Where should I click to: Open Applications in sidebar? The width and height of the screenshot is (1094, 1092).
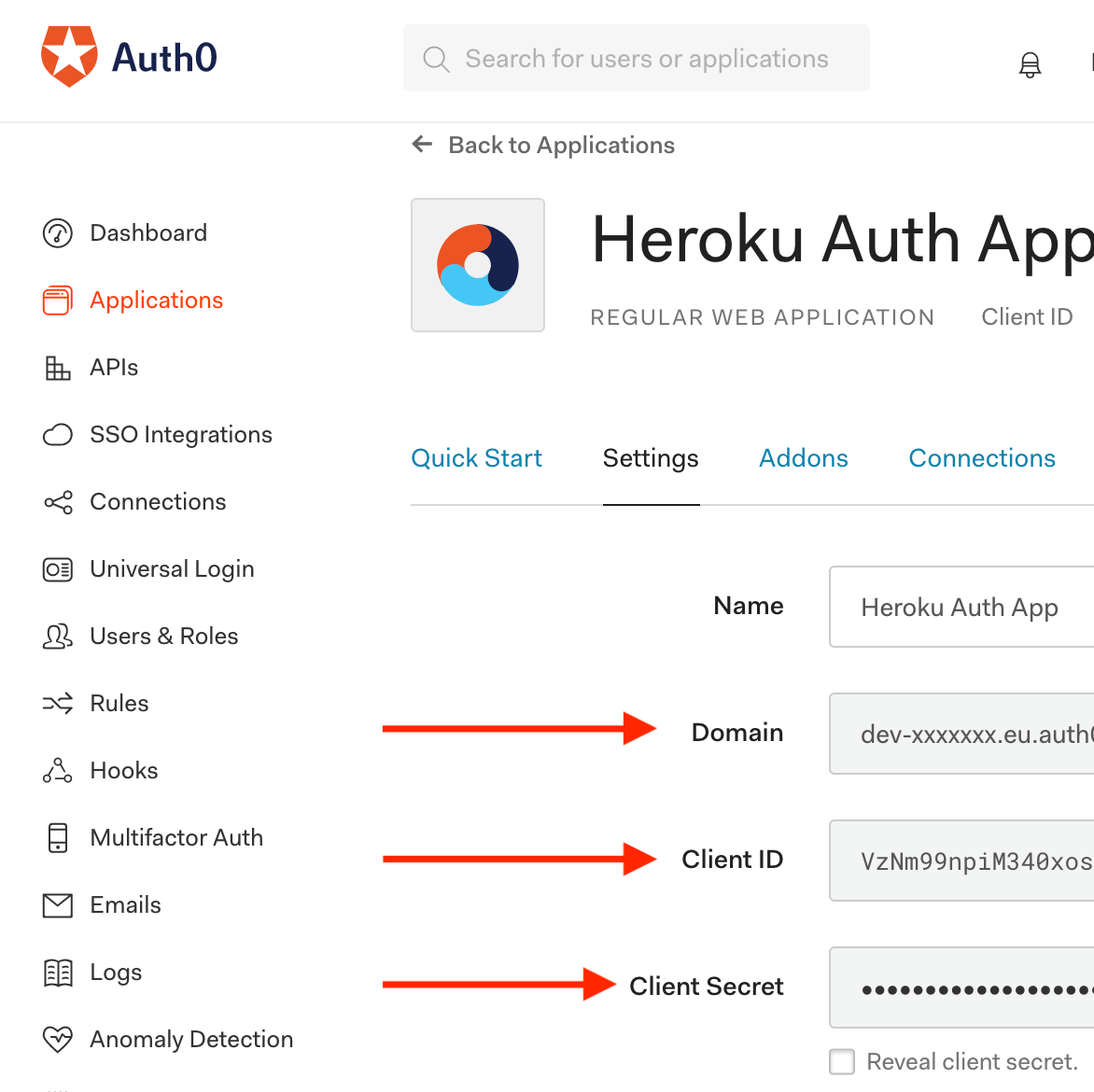point(156,301)
